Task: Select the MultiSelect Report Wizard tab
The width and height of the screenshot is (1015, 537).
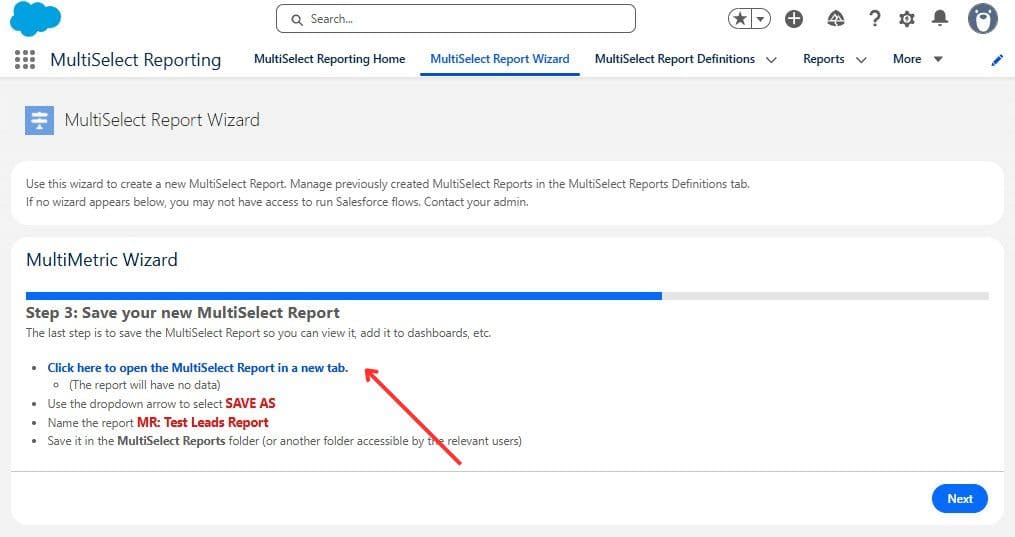Action: (x=500, y=59)
